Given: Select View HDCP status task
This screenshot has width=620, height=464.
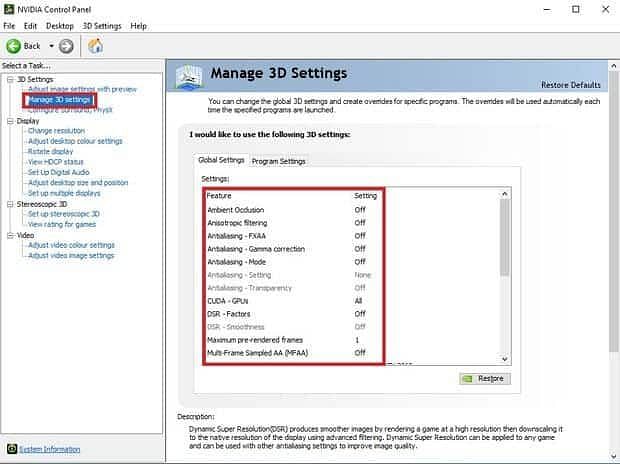Looking at the screenshot, I should (x=56, y=162).
